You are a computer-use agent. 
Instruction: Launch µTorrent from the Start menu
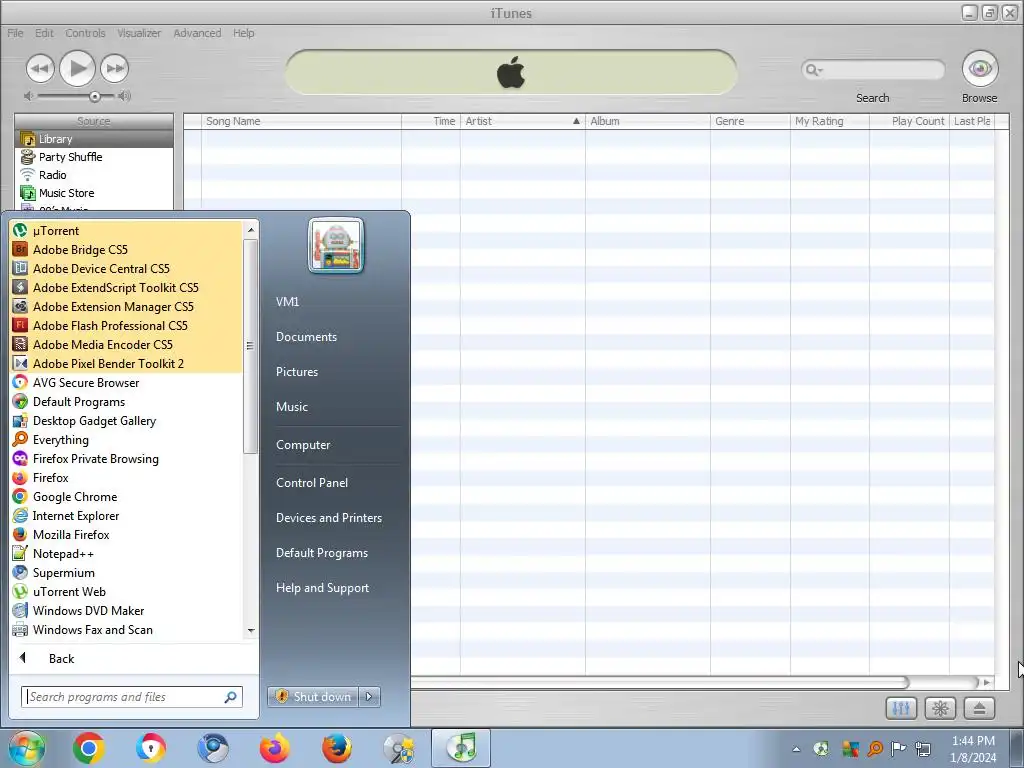click(127, 231)
